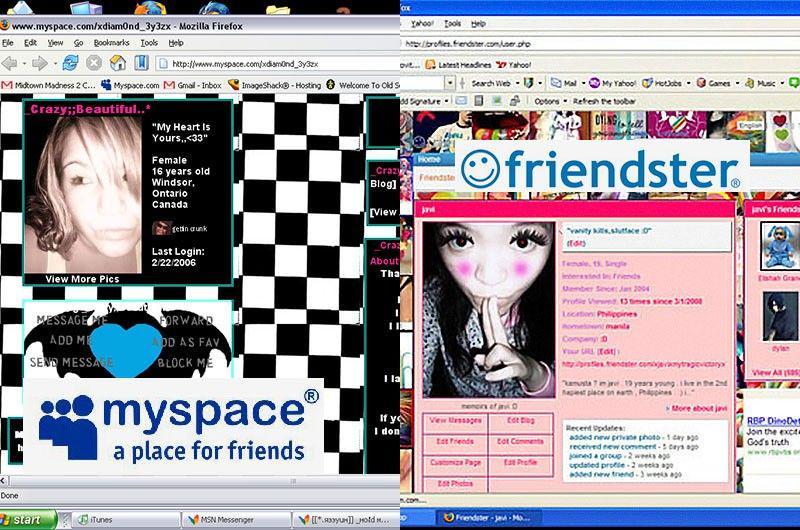Image resolution: width=800 pixels, height=530 pixels.
Task: Click the Firefox desktop icon above the window
Action: point(150,8)
